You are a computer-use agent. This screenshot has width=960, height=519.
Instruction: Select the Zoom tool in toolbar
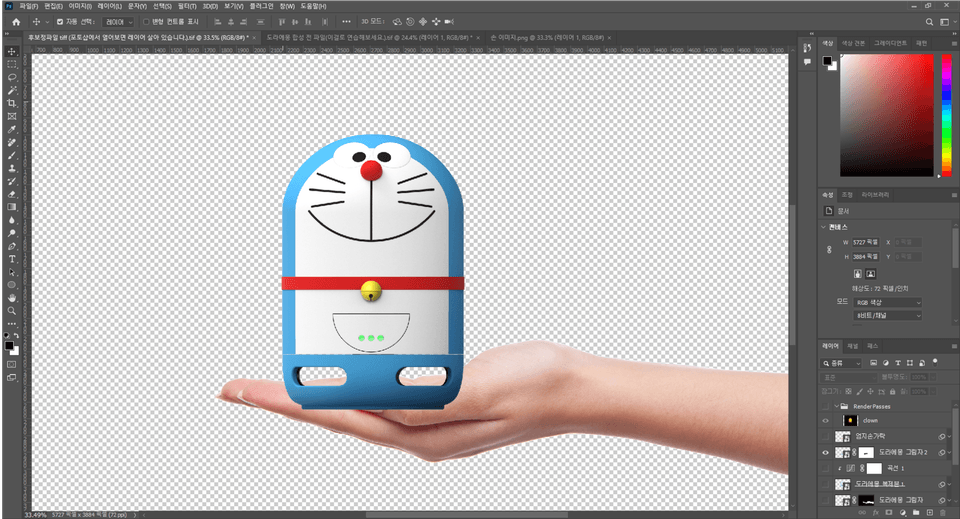pos(12,311)
